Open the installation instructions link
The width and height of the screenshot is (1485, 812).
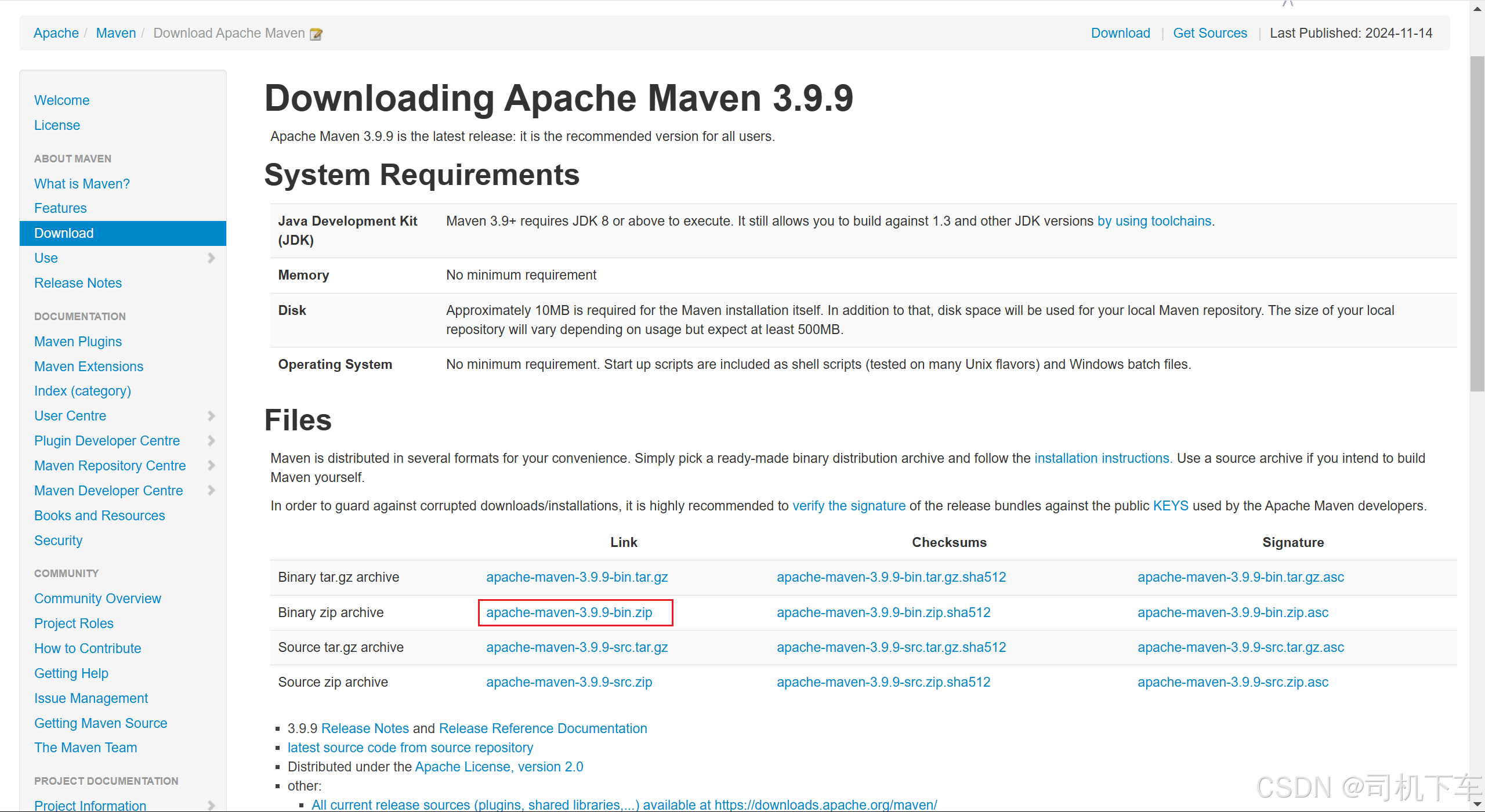point(1102,458)
